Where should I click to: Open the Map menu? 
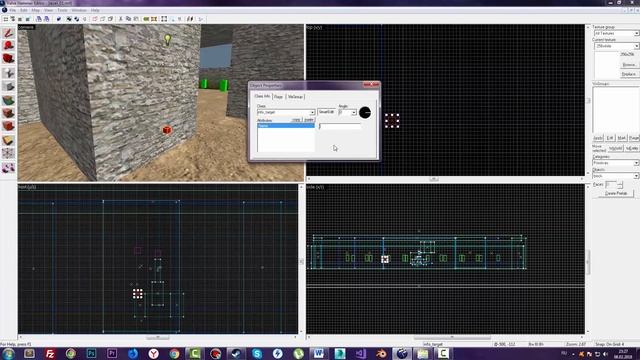36,10
